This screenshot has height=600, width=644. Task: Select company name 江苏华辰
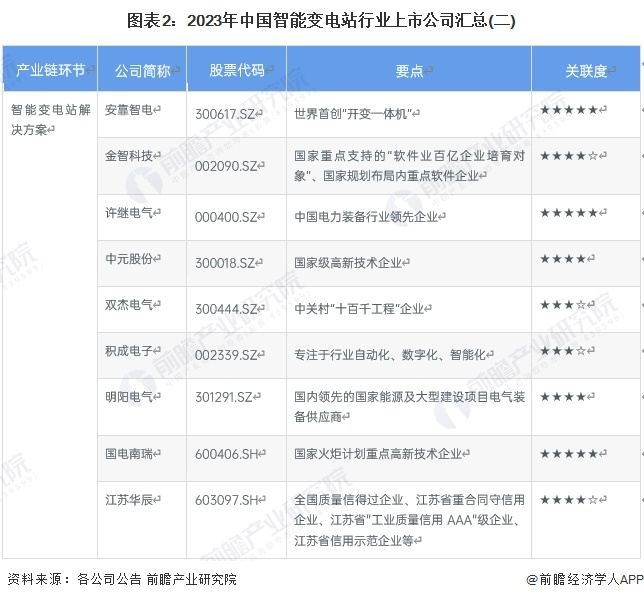tap(129, 500)
